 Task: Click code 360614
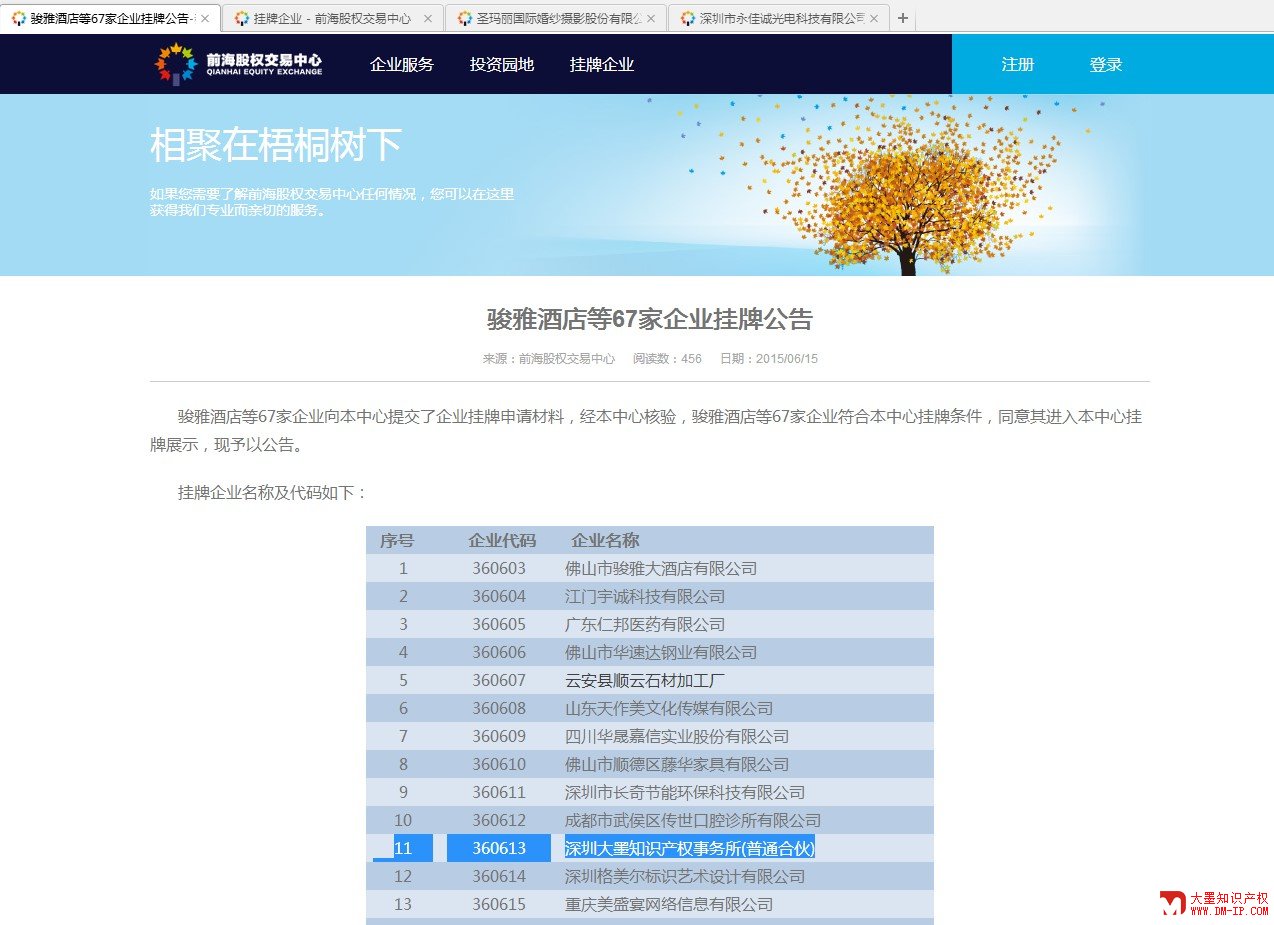pos(499,876)
